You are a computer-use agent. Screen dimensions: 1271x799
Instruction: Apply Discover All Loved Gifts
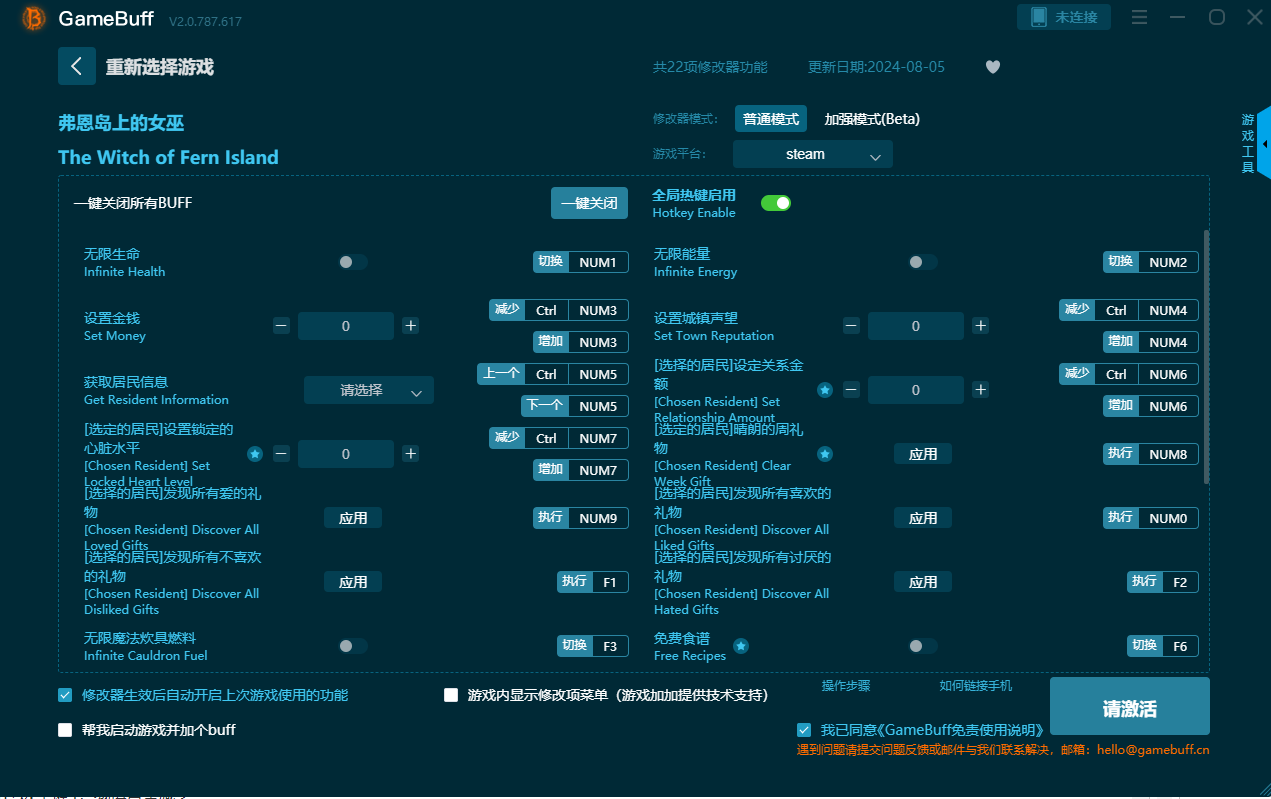[x=353, y=518]
